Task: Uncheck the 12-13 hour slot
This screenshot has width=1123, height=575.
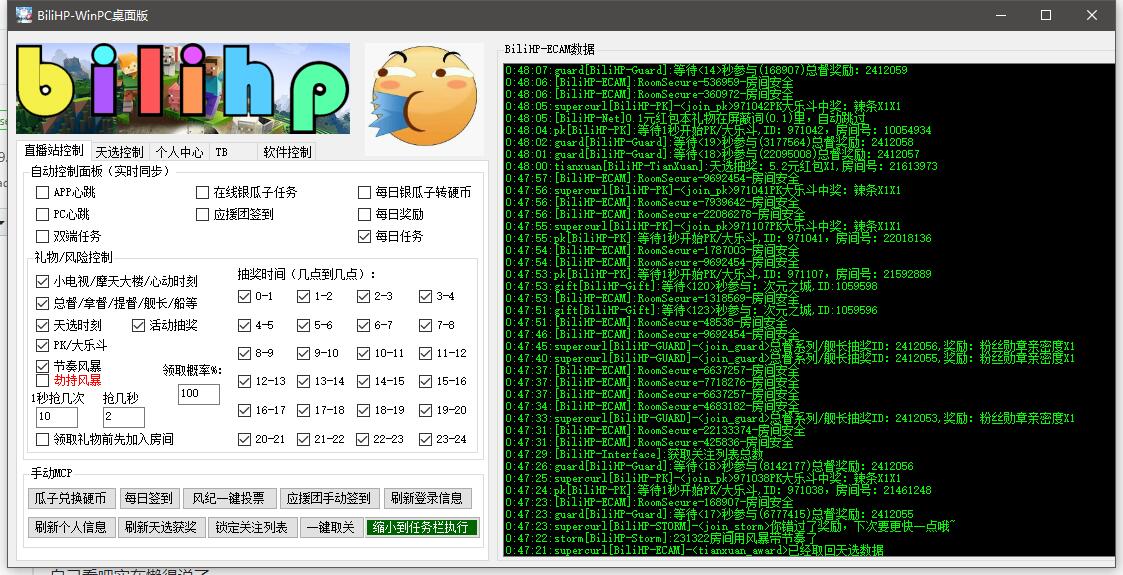Action: pyautogui.click(x=244, y=381)
